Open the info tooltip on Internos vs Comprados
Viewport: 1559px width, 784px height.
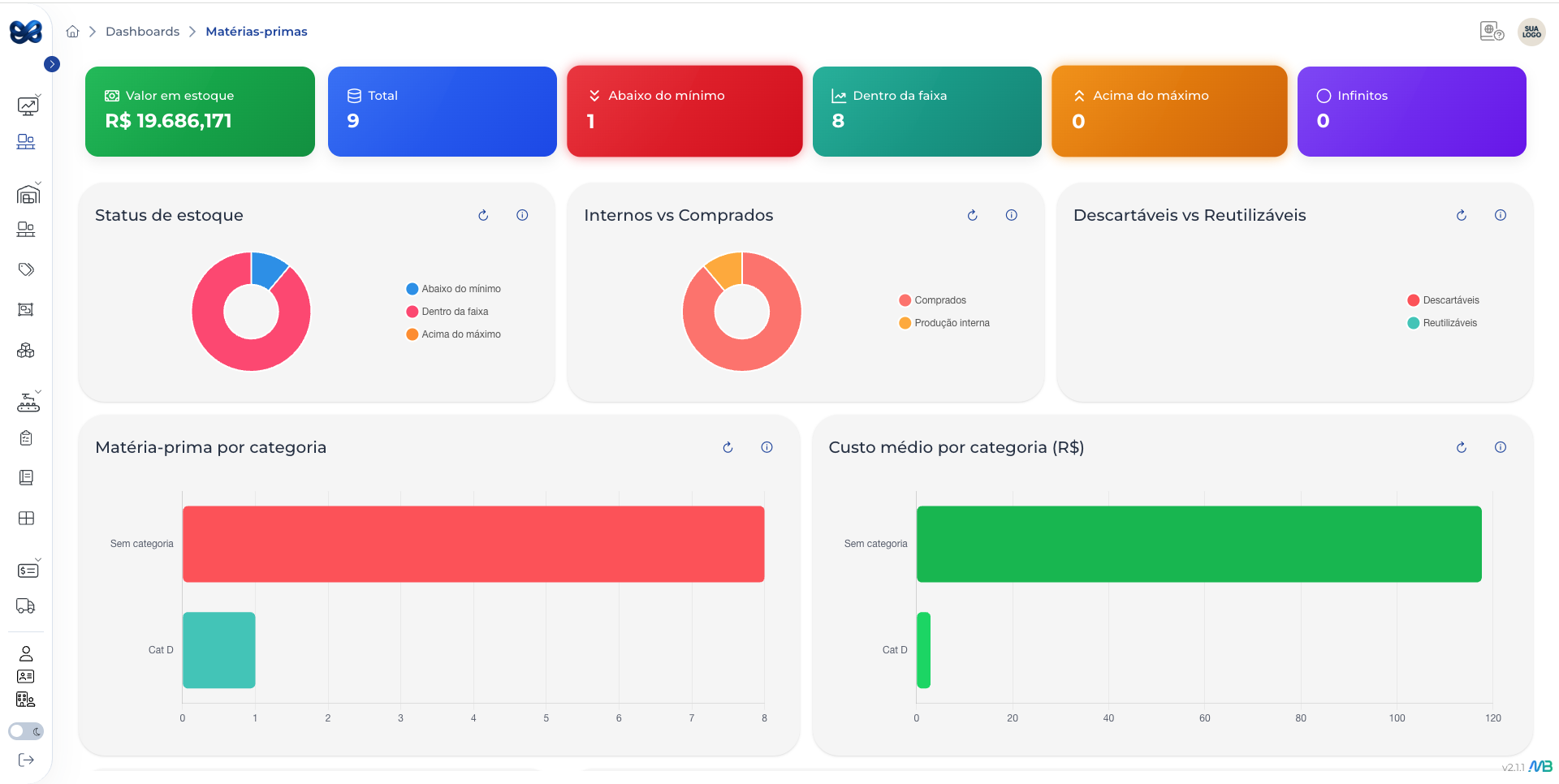point(1012,215)
